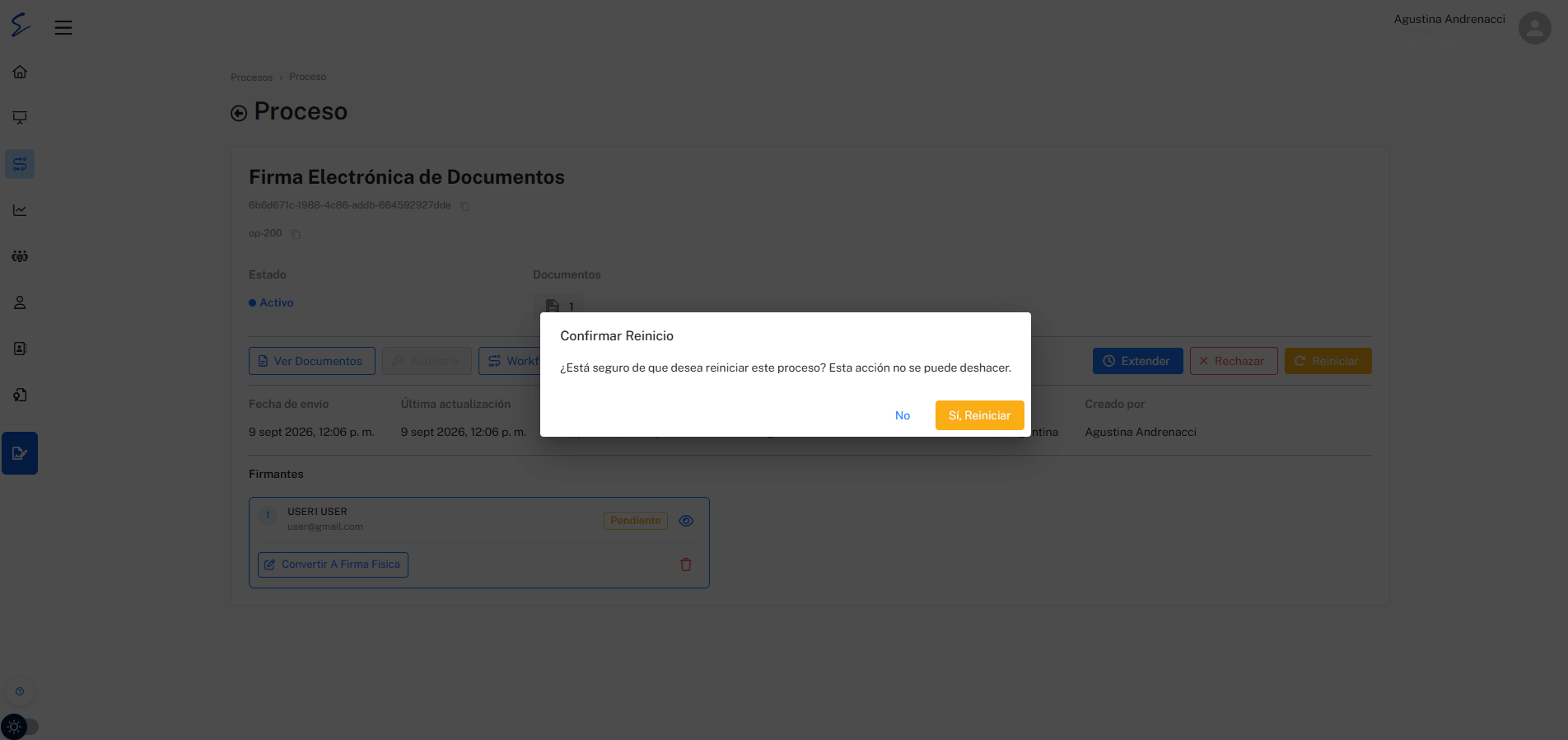View the signer with the eye icon

pyautogui.click(x=686, y=521)
